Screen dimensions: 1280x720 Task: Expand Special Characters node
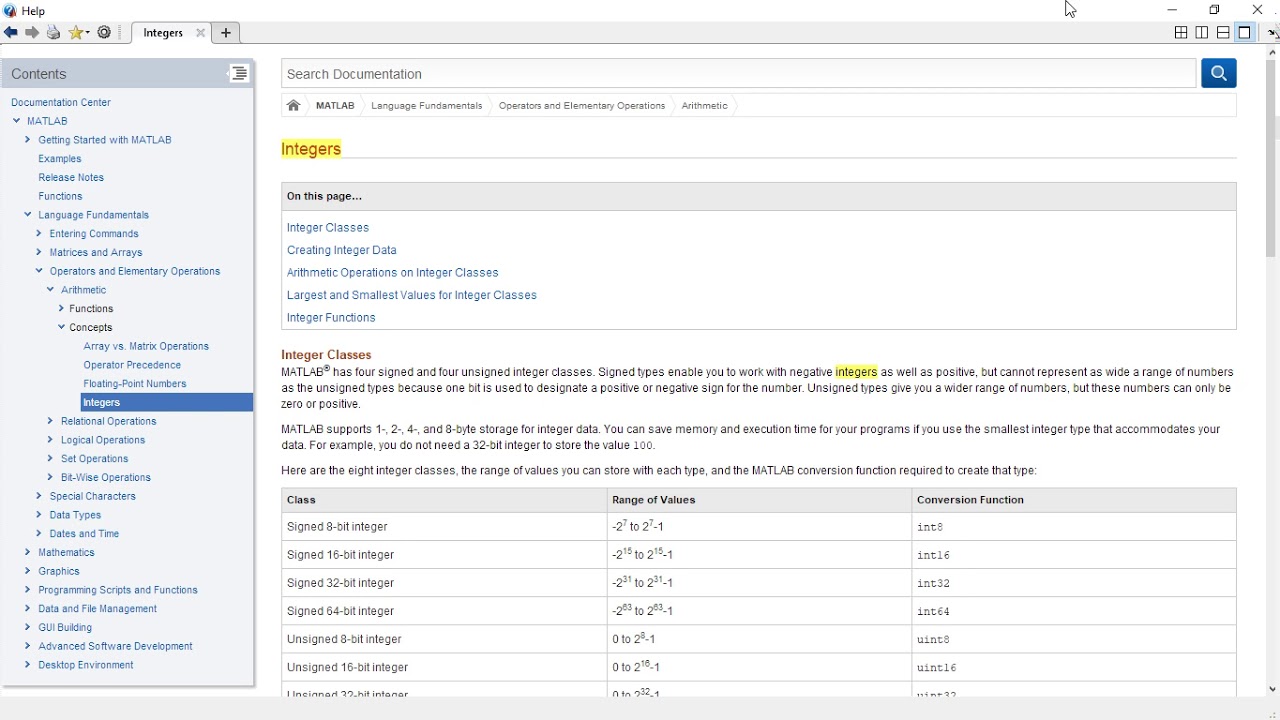click(x=39, y=497)
